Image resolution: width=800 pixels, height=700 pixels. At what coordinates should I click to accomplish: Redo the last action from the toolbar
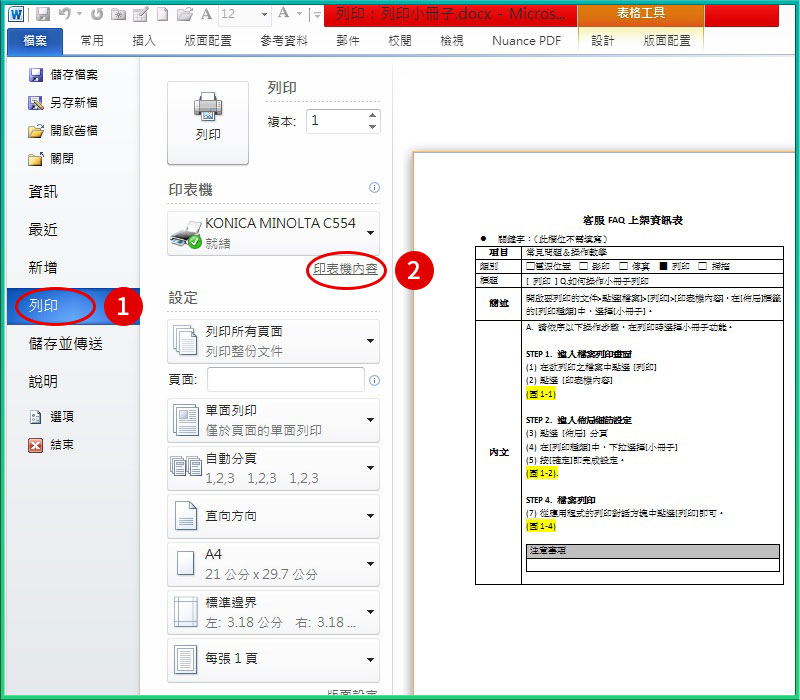coord(96,13)
